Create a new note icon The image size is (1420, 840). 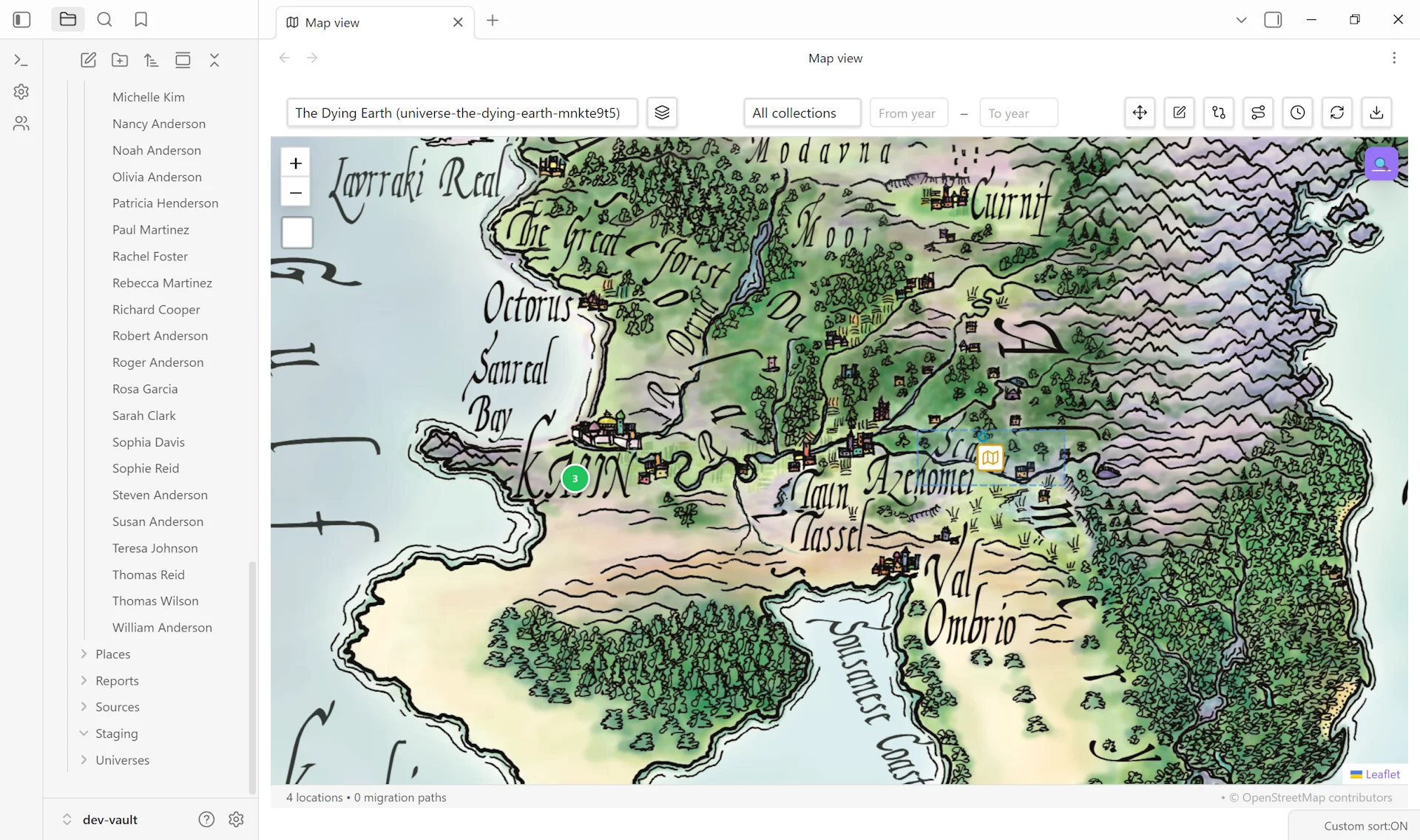[88, 61]
